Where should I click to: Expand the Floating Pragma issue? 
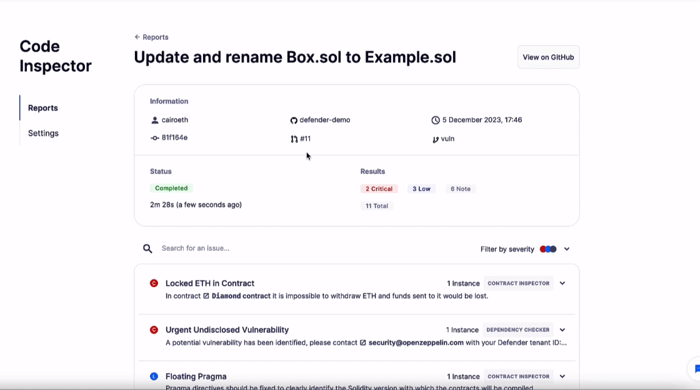pyautogui.click(x=562, y=377)
